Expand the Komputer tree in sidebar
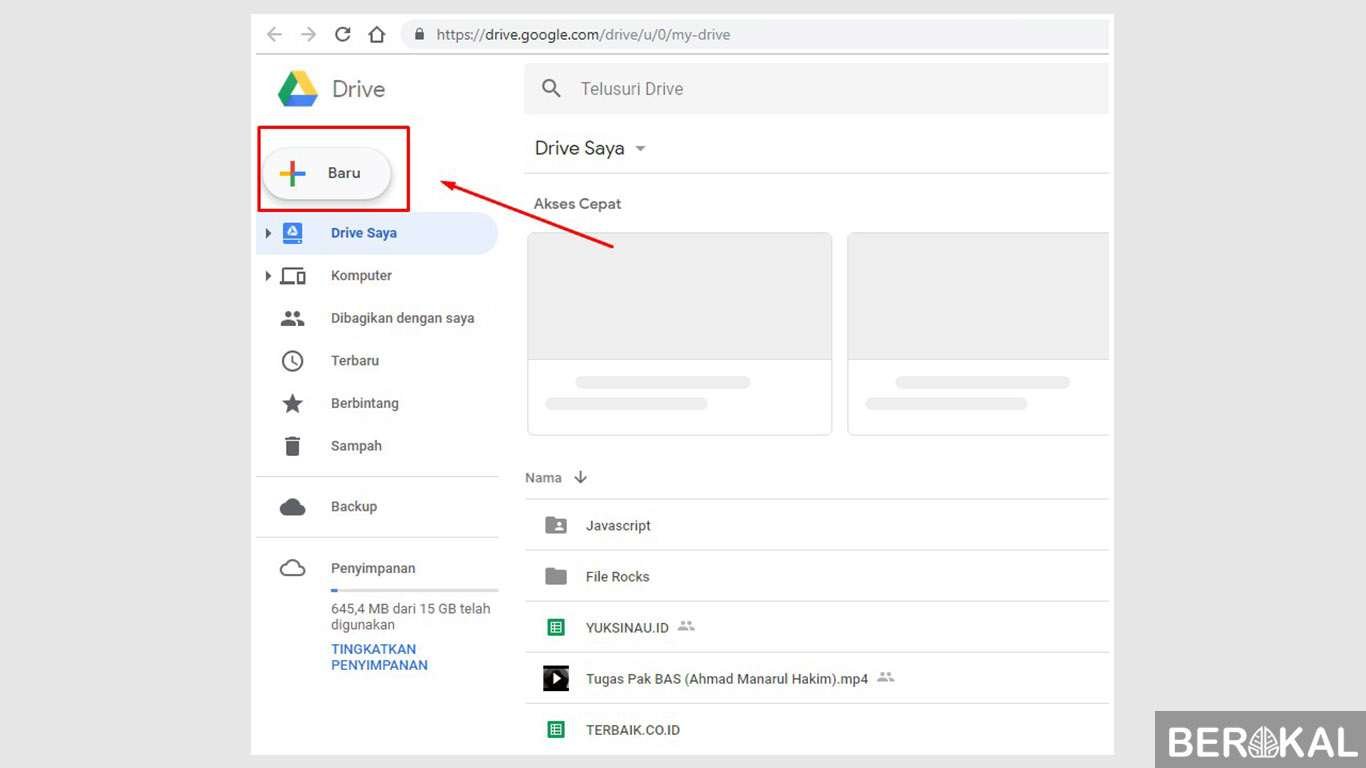Image resolution: width=1366 pixels, height=768 pixels. [268, 276]
